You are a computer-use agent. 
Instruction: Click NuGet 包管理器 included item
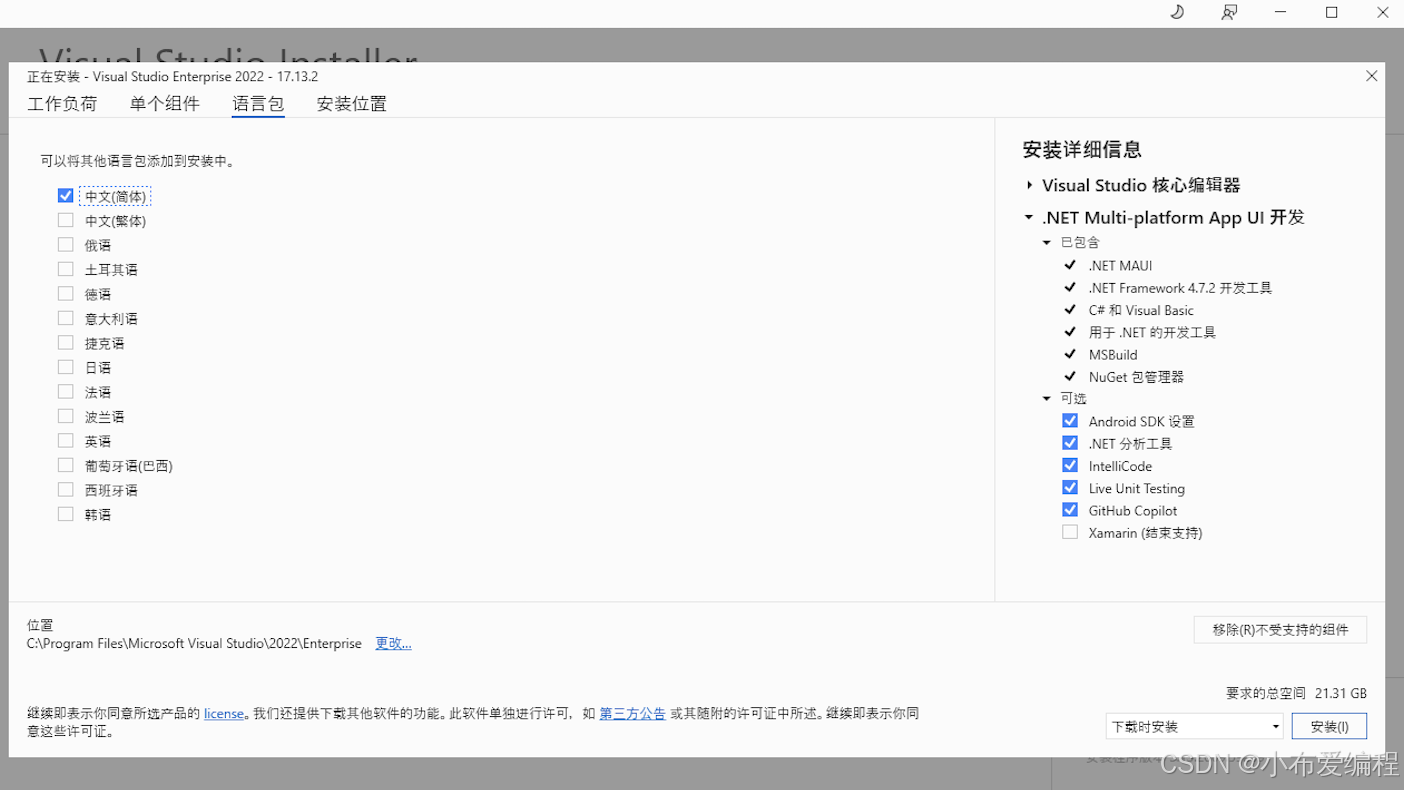(1136, 377)
